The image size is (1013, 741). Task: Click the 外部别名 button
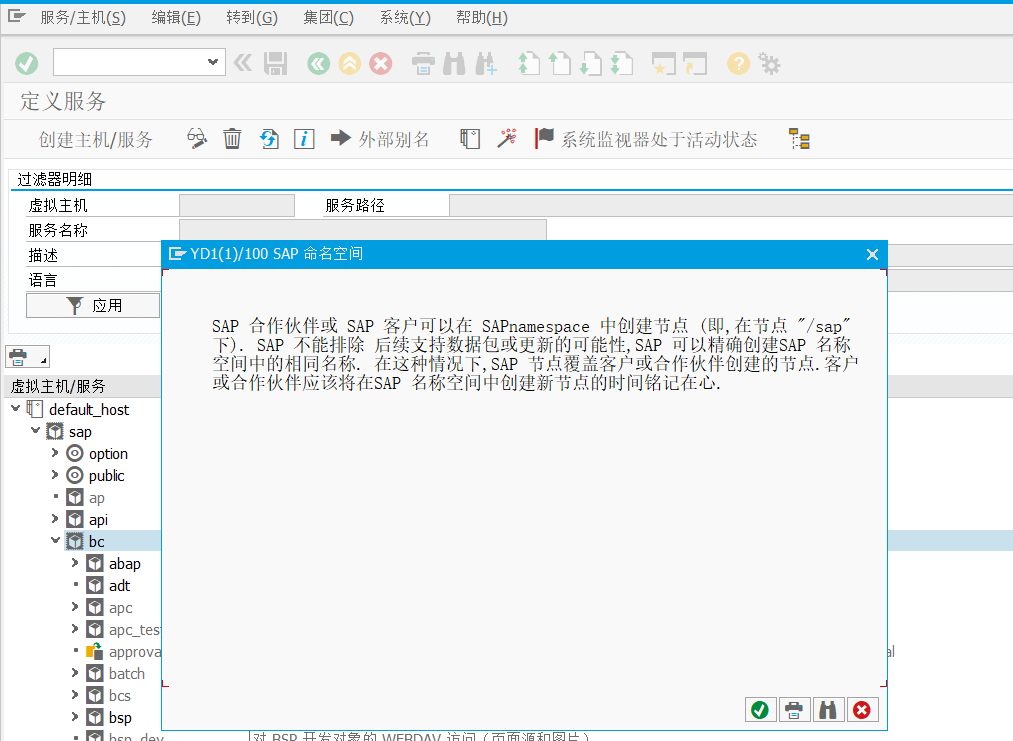pyautogui.click(x=380, y=138)
